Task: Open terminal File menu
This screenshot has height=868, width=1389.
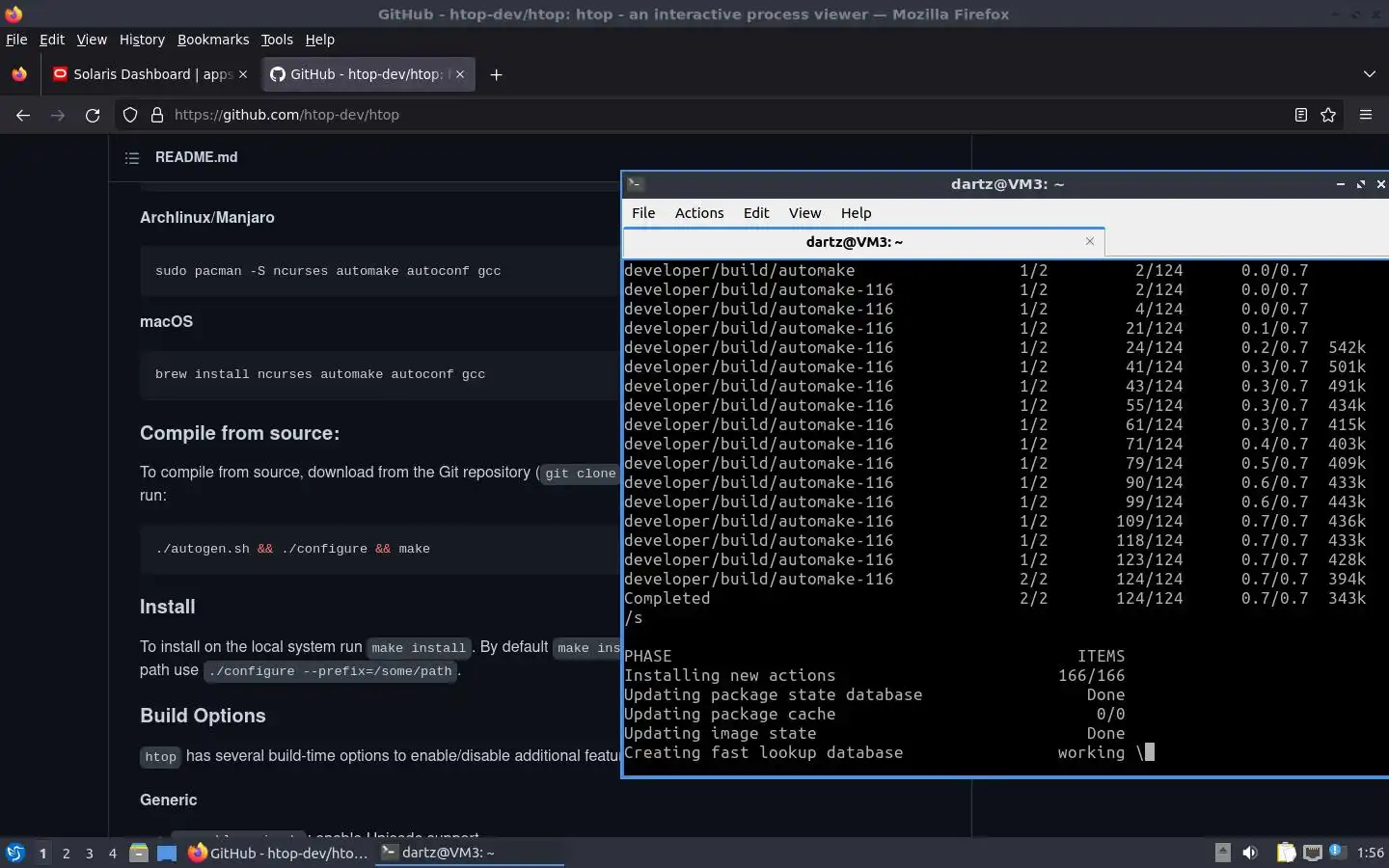Action: click(x=643, y=213)
